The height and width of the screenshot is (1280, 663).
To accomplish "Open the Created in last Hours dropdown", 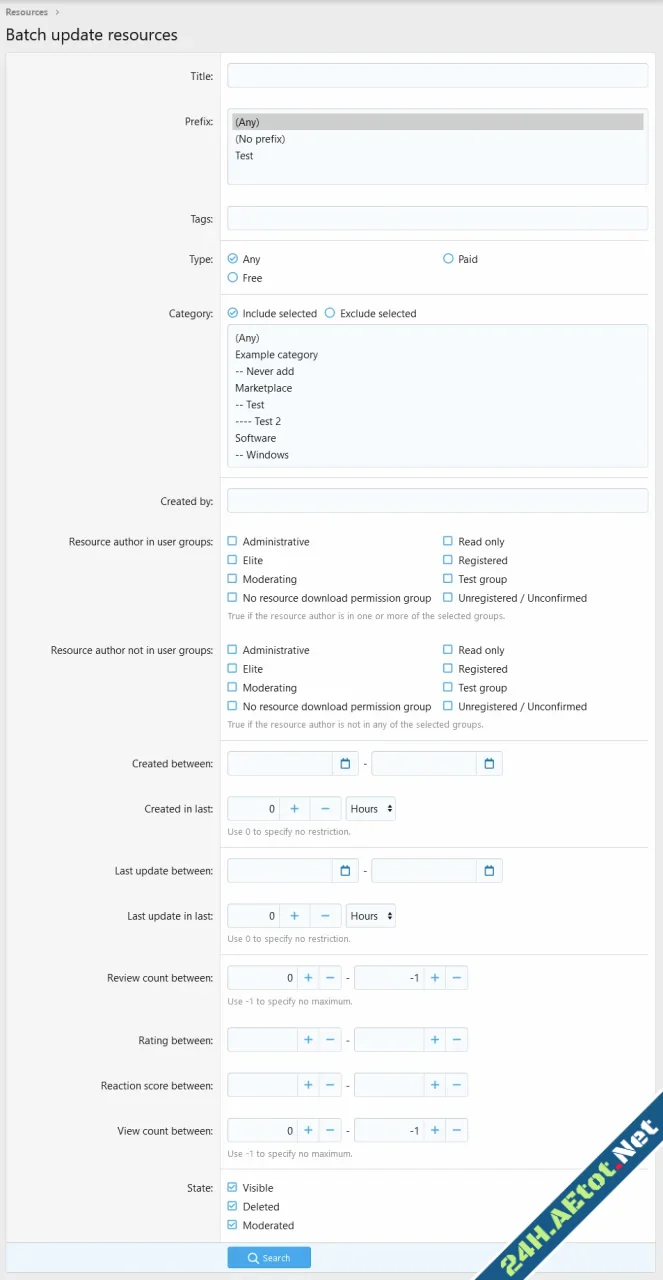I will (x=371, y=809).
